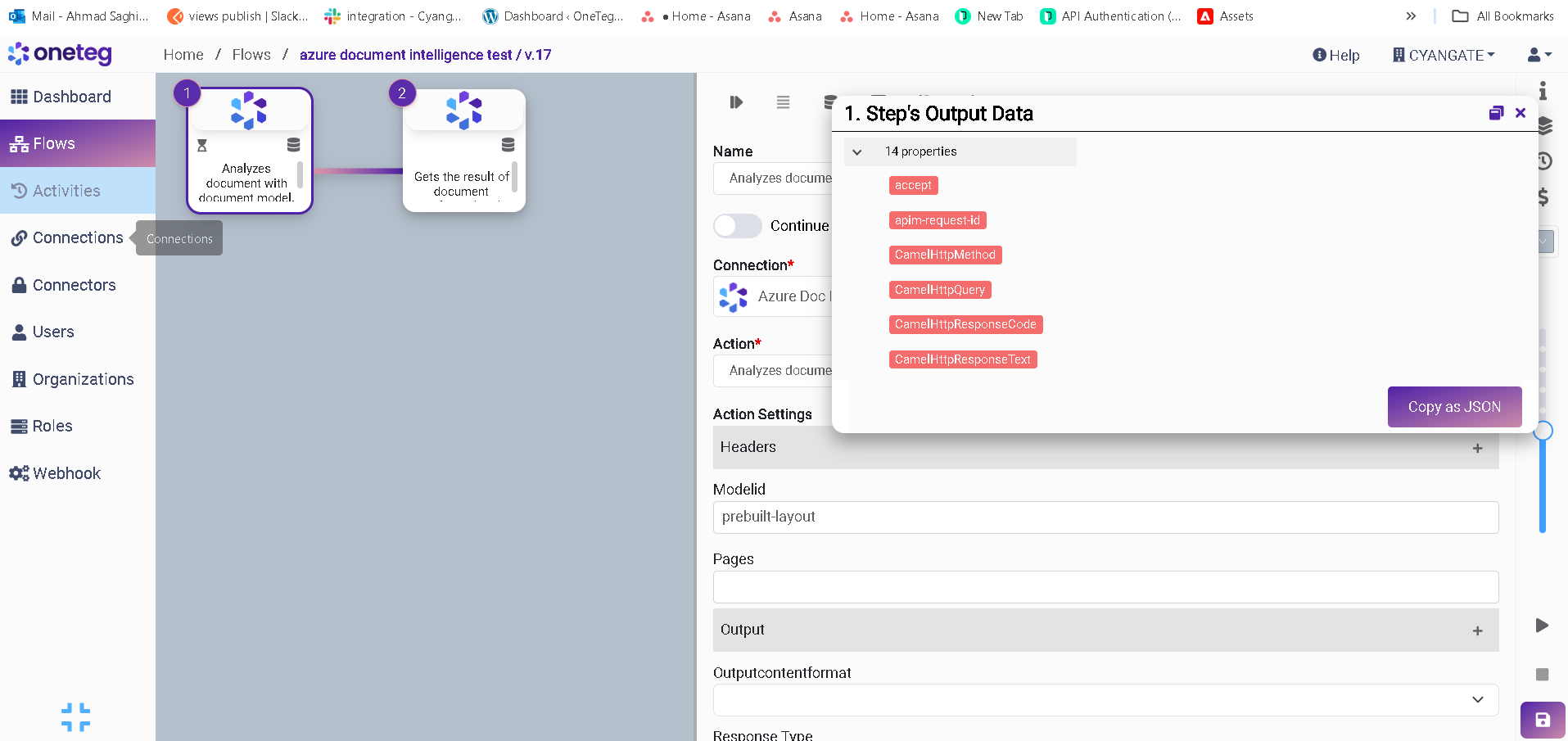
Task: Click the info icon in right rail
Action: tap(1543, 91)
